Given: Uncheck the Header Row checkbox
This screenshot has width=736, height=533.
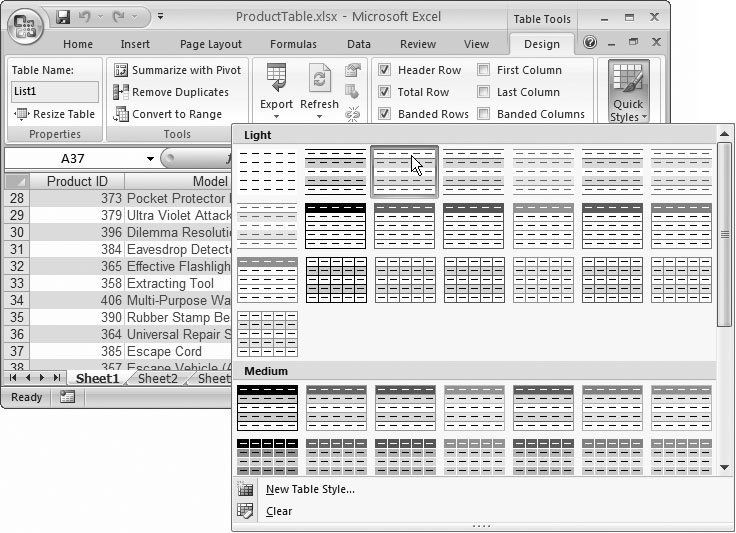Looking at the screenshot, I should [385, 70].
